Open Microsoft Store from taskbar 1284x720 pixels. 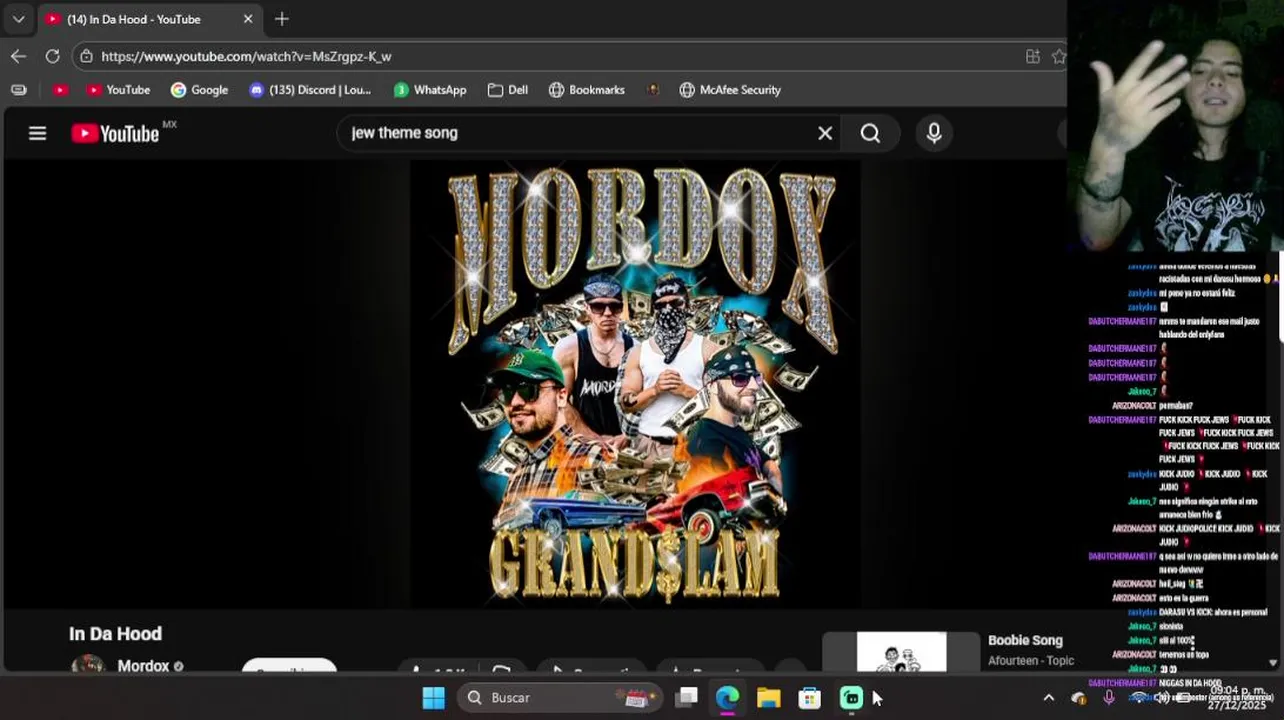(x=810, y=698)
